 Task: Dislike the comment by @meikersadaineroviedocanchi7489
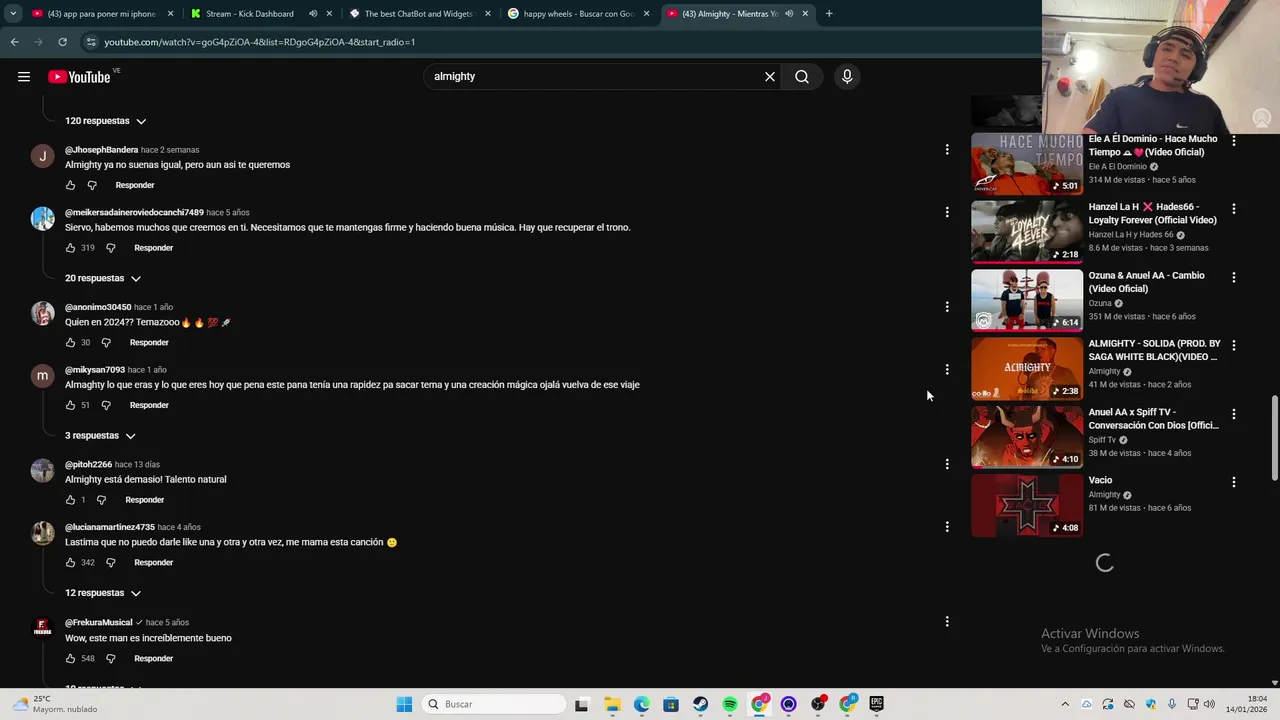pyautogui.click(x=111, y=248)
